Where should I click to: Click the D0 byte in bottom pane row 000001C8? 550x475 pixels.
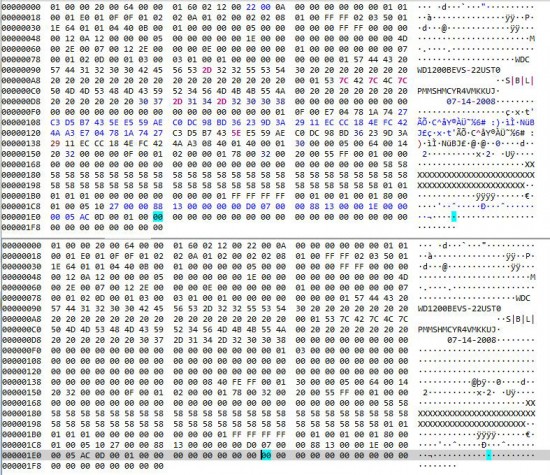pyautogui.click(x=251, y=445)
